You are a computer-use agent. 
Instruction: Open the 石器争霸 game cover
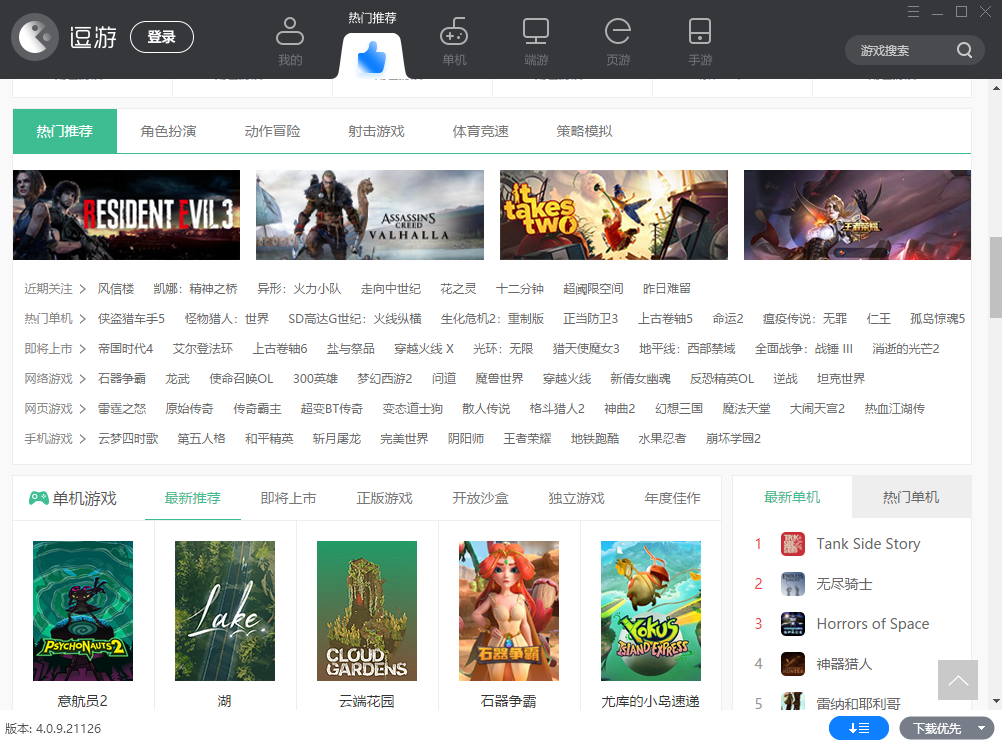[x=509, y=611]
